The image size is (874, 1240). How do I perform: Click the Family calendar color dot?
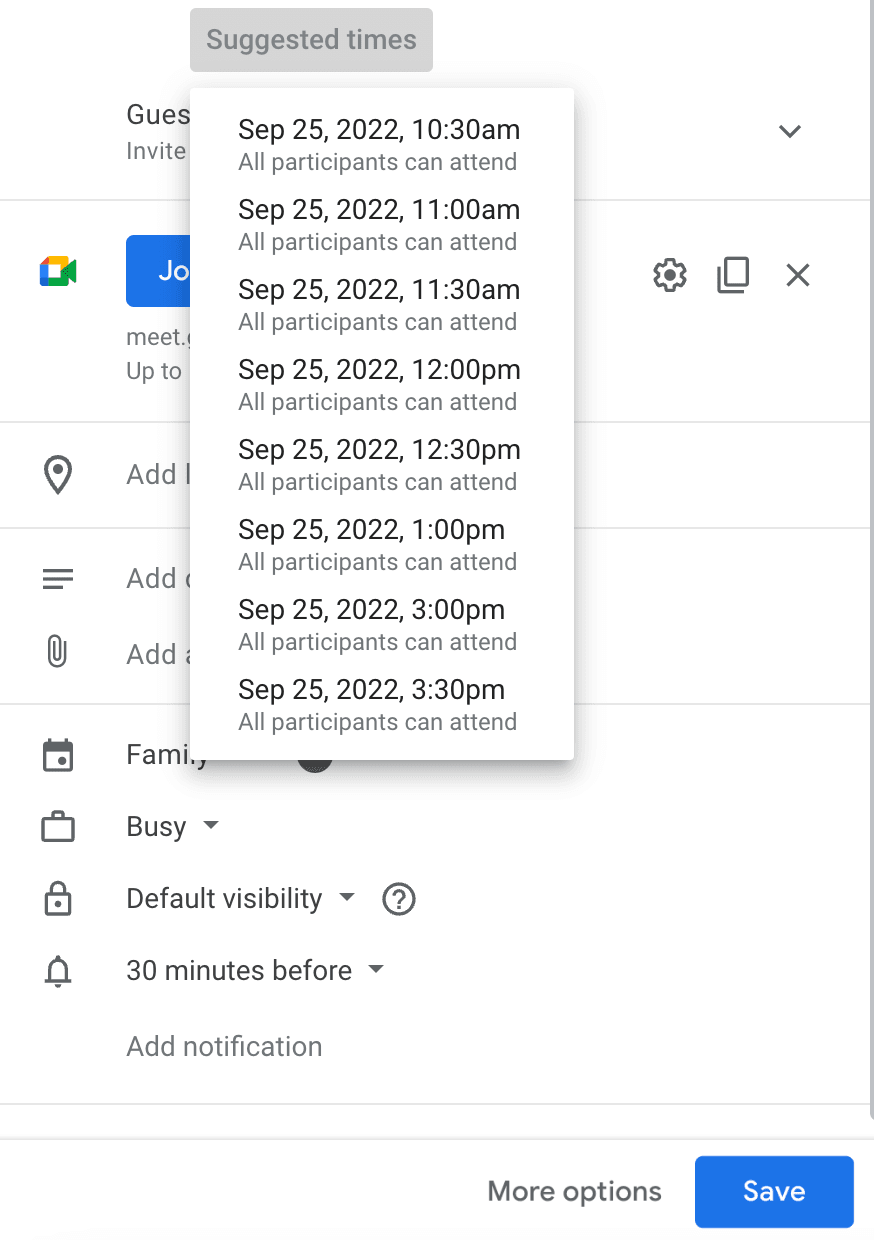coord(315,760)
